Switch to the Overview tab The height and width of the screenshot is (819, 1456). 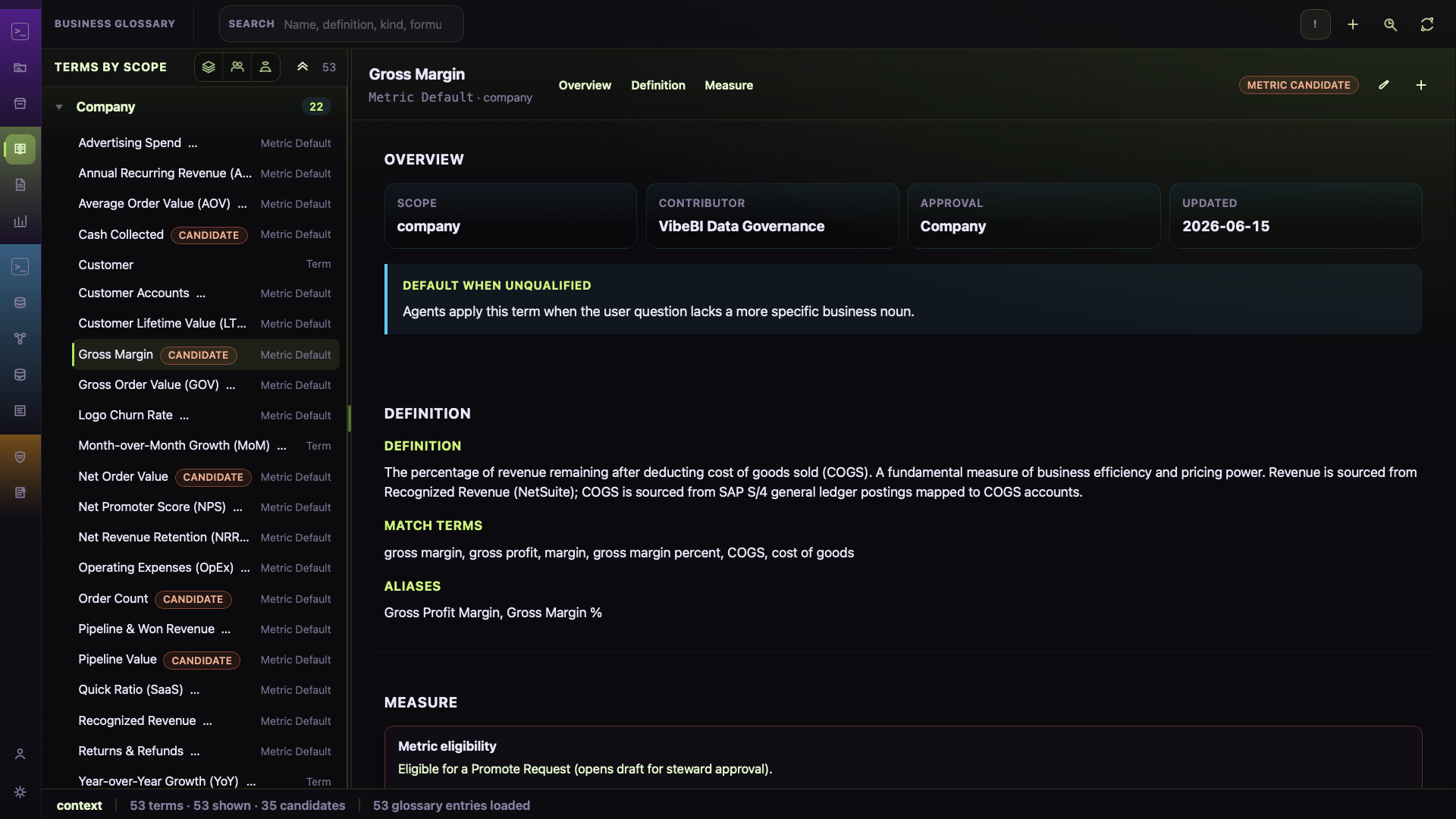pyautogui.click(x=585, y=85)
